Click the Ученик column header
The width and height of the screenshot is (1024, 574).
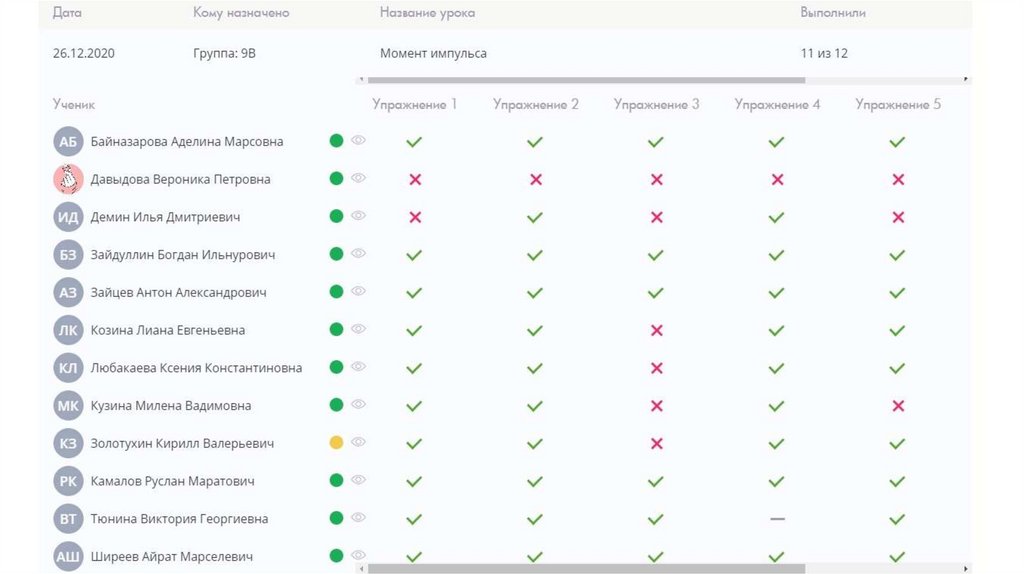pyautogui.click(x=74, y=104)
